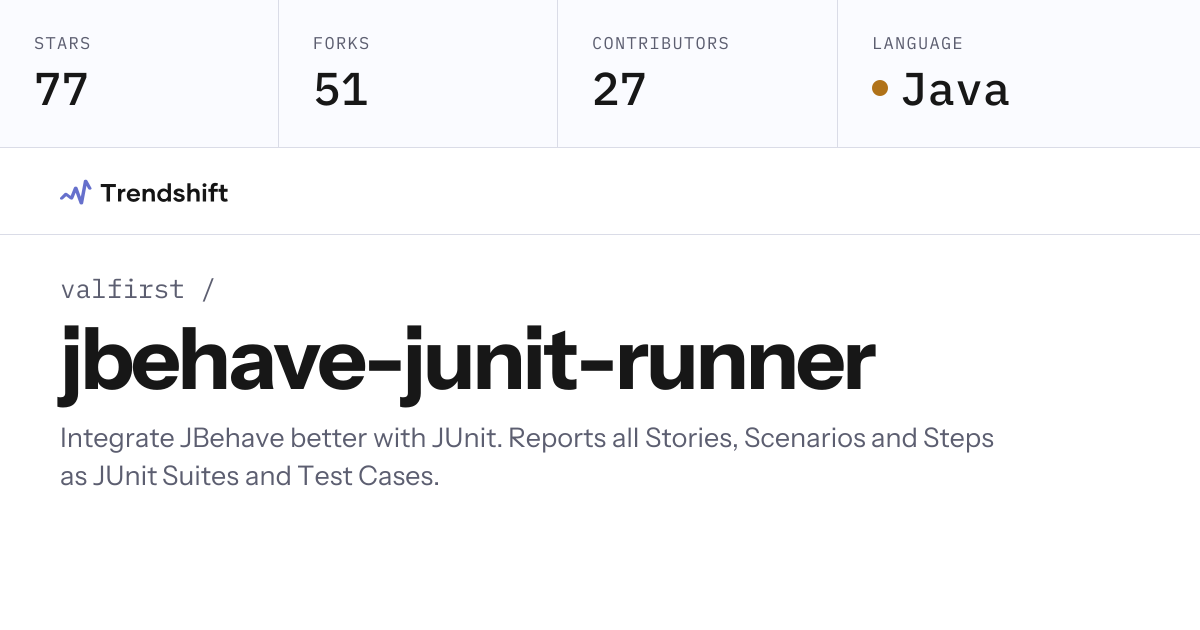Select the STARS label
Image resolution: width=1200 pixels, height=630 pixels.
click(62, 44)
